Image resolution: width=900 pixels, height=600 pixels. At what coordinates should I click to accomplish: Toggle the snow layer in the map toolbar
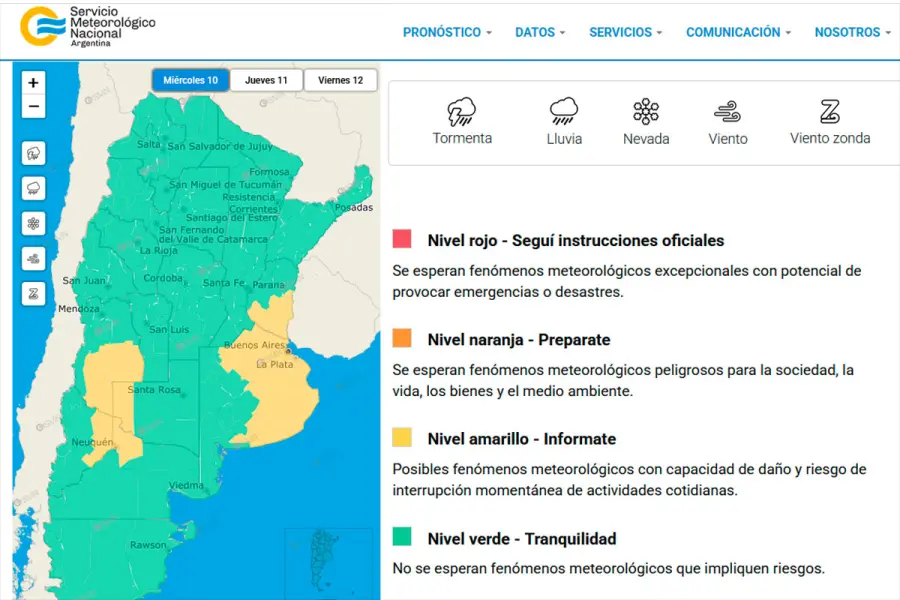click(x=33, y=223)
